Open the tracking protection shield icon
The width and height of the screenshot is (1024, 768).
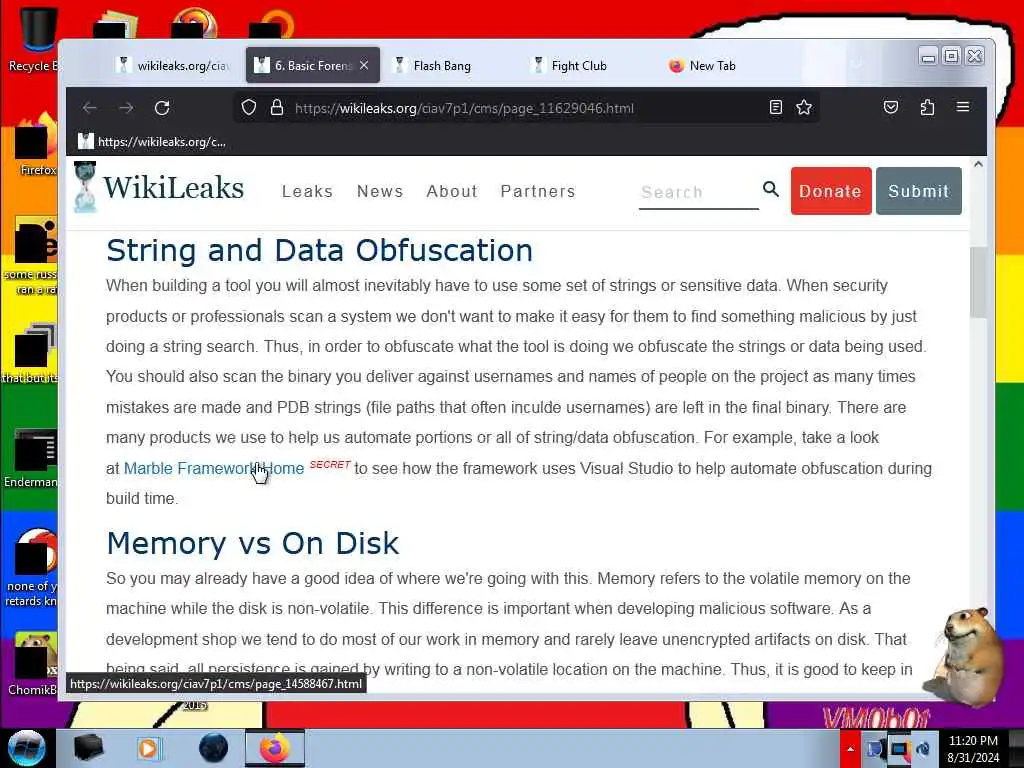tap(249, 108)
